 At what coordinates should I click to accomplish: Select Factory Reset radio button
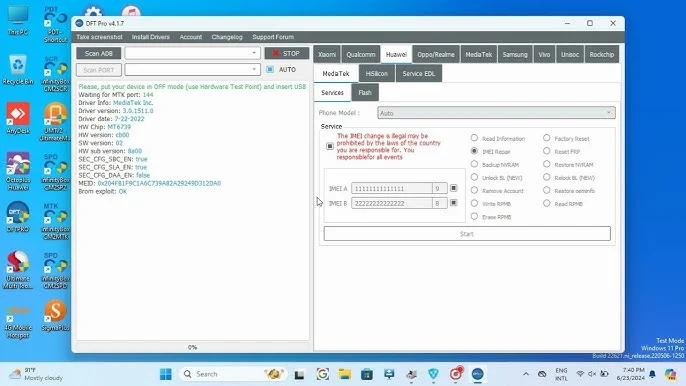click(x=546, y=138)
